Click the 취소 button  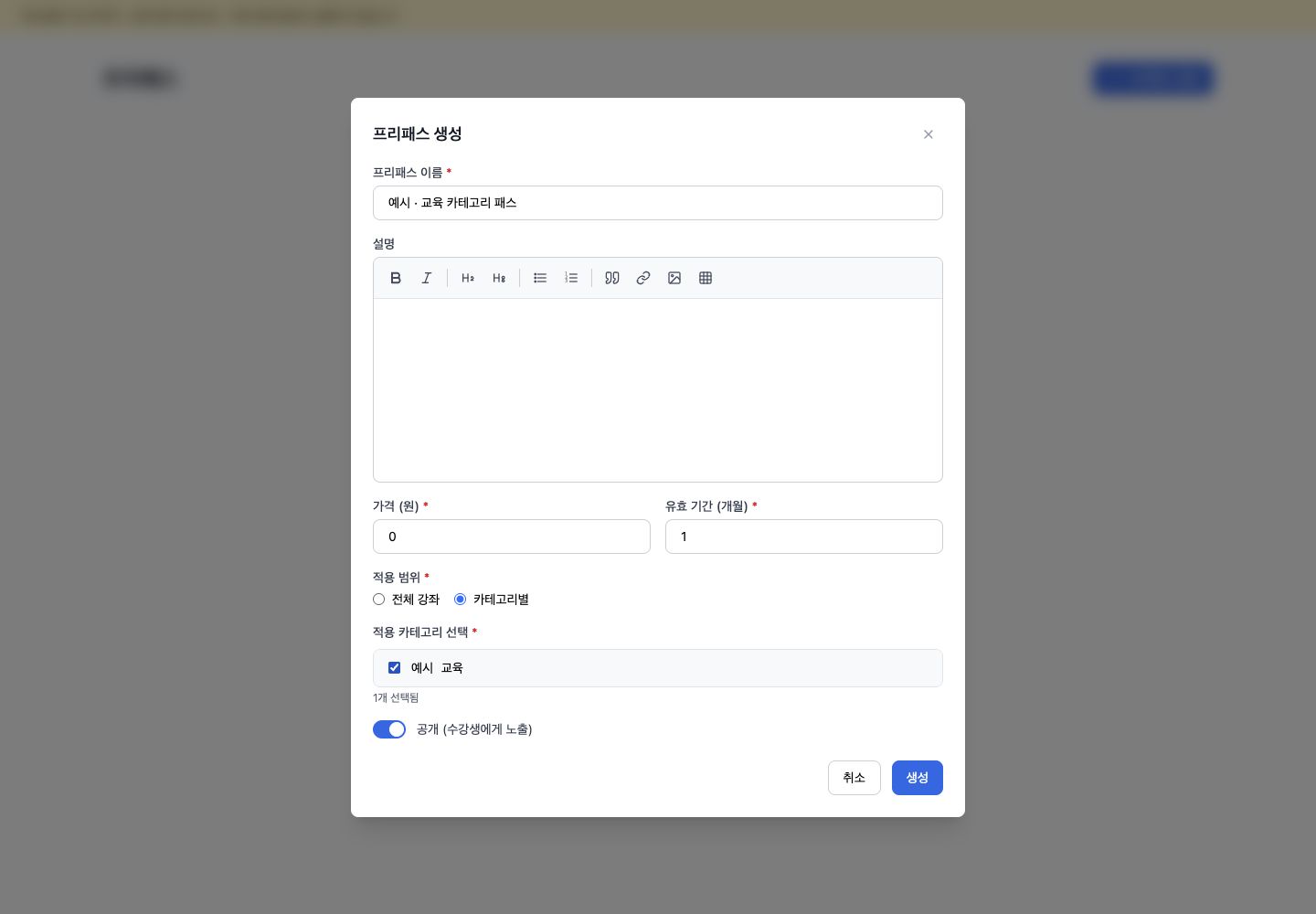click(x=854, y=778)
